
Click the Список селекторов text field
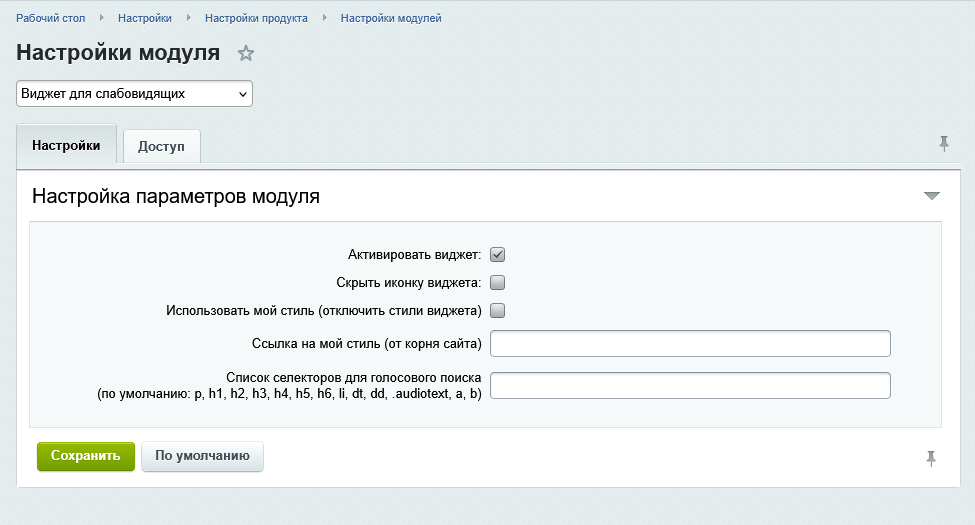click(690, 386)
